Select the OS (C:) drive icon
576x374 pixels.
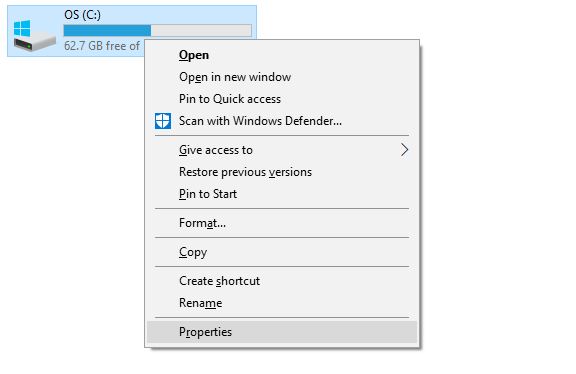(x=34, y=36)
